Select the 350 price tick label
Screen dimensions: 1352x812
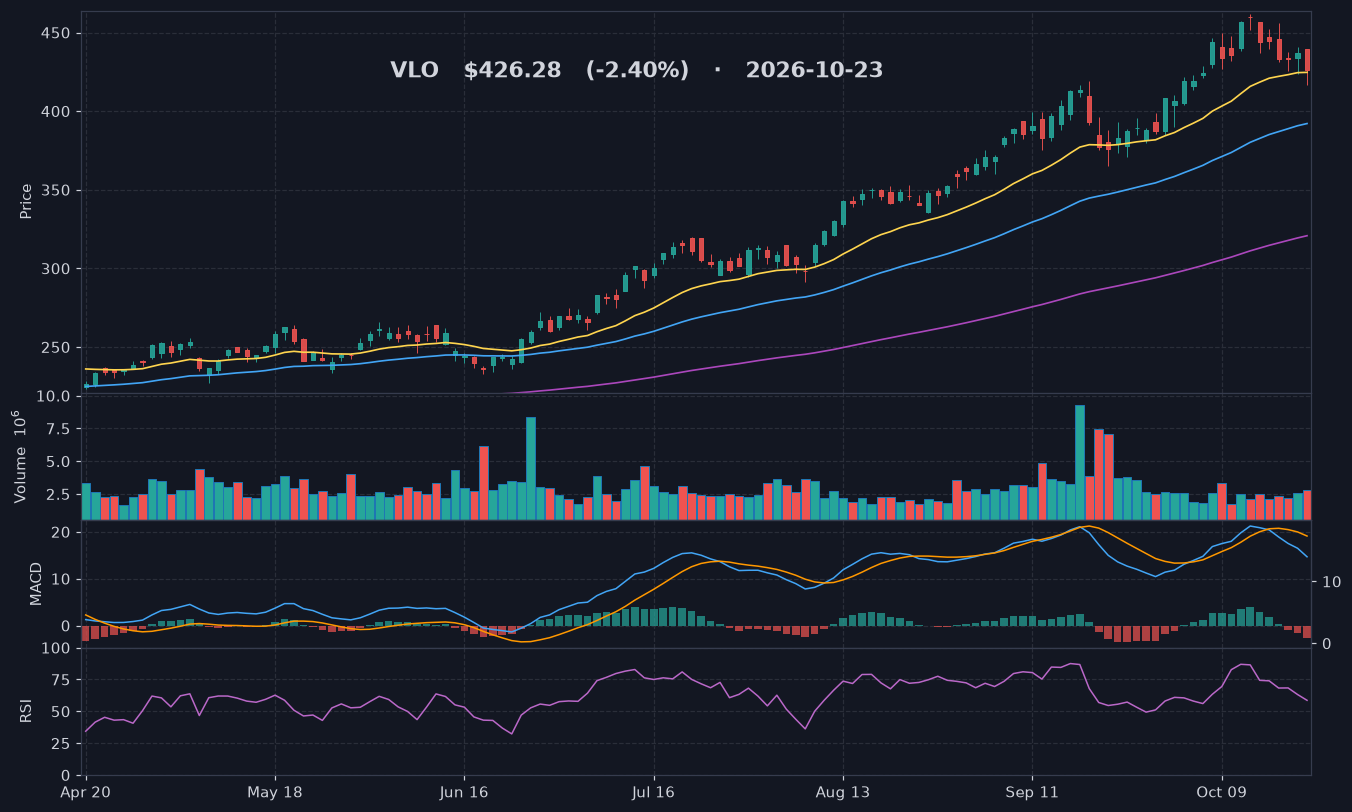tap(55, 190)
